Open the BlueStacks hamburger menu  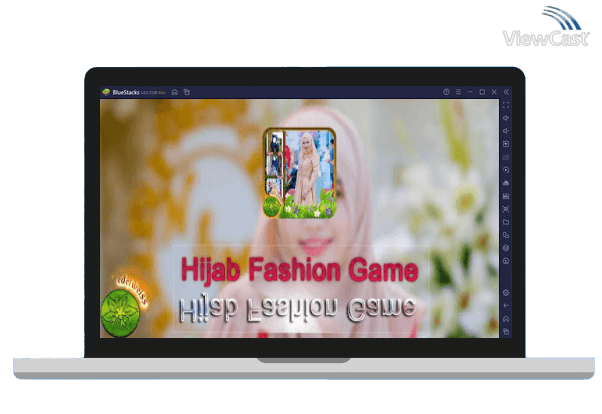(x=458, y=92)
